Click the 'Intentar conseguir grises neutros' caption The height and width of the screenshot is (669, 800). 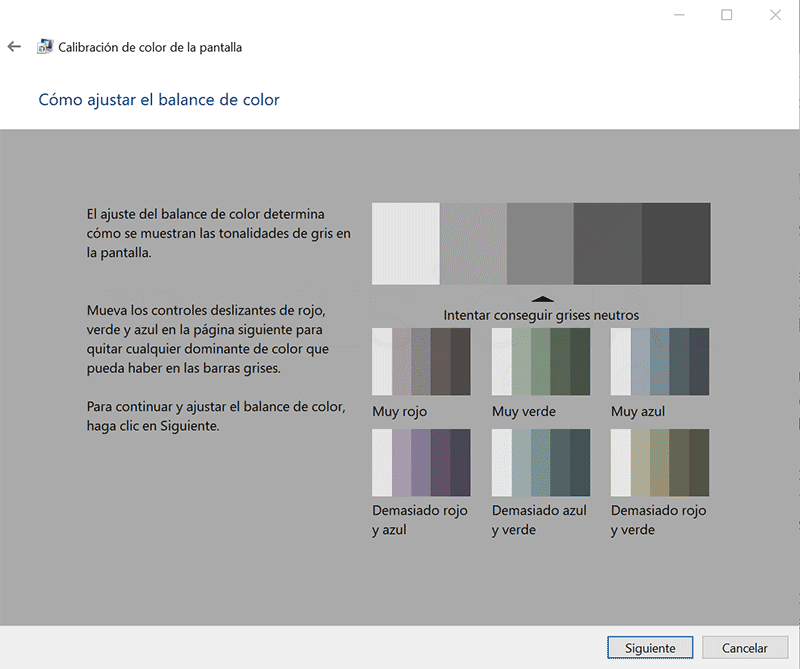(541, 315)
